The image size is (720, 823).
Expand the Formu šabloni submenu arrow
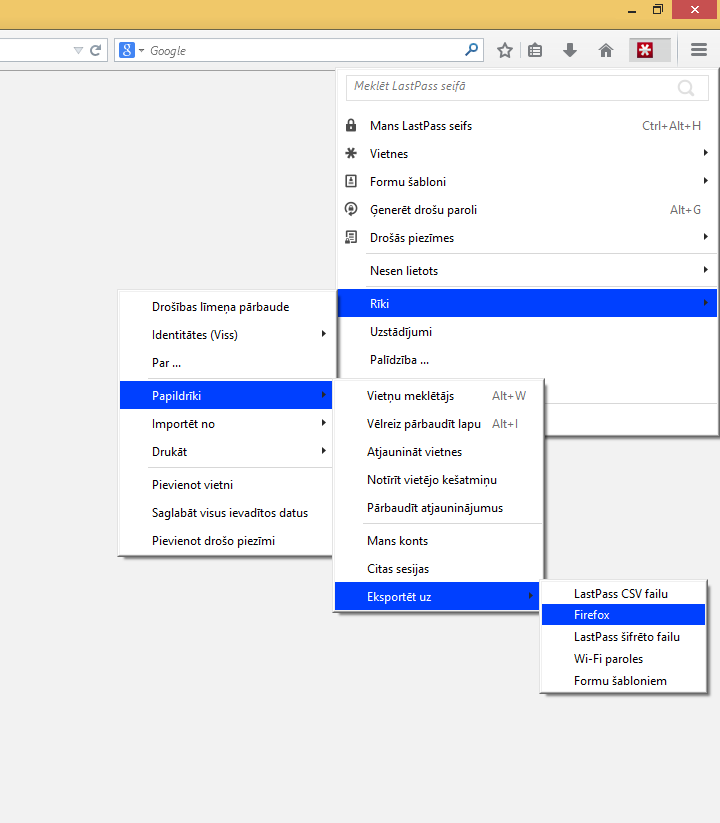(x=706, y=181)
